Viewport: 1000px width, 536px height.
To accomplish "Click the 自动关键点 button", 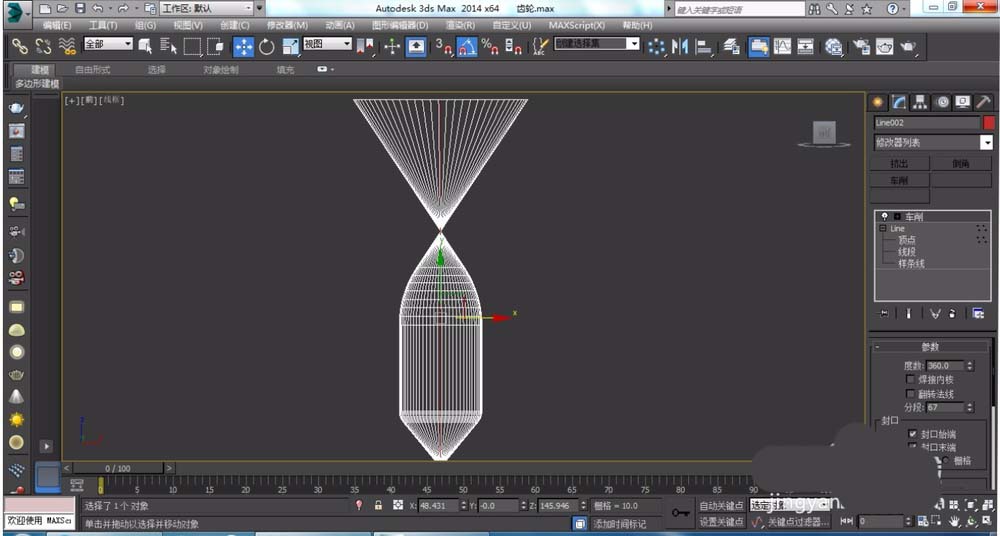I will (721, 505).
